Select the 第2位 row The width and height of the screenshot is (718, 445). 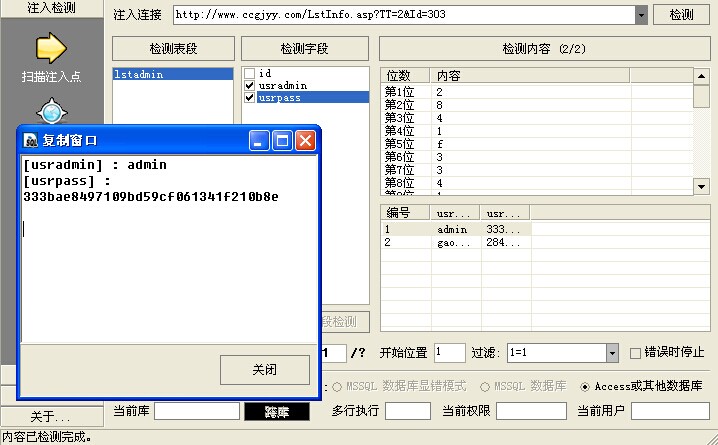(537, 105)
